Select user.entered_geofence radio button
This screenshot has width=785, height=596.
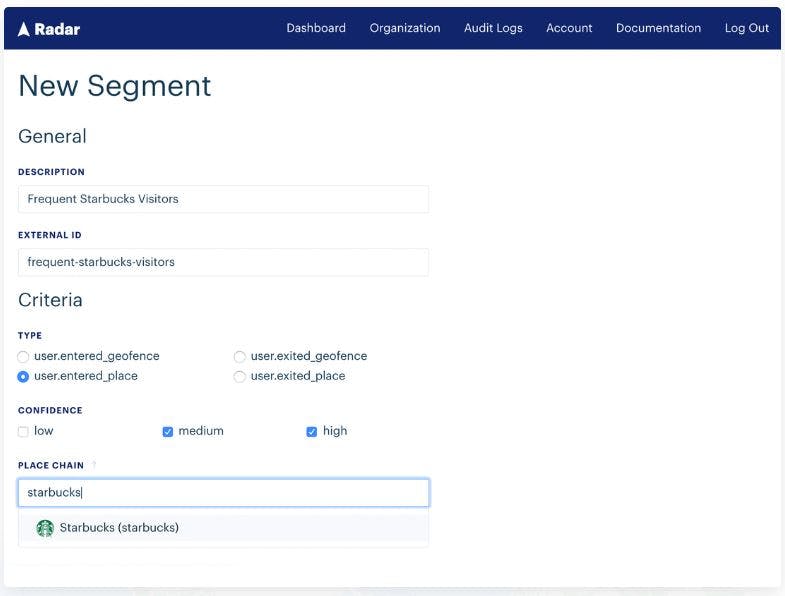pos(23,357)
